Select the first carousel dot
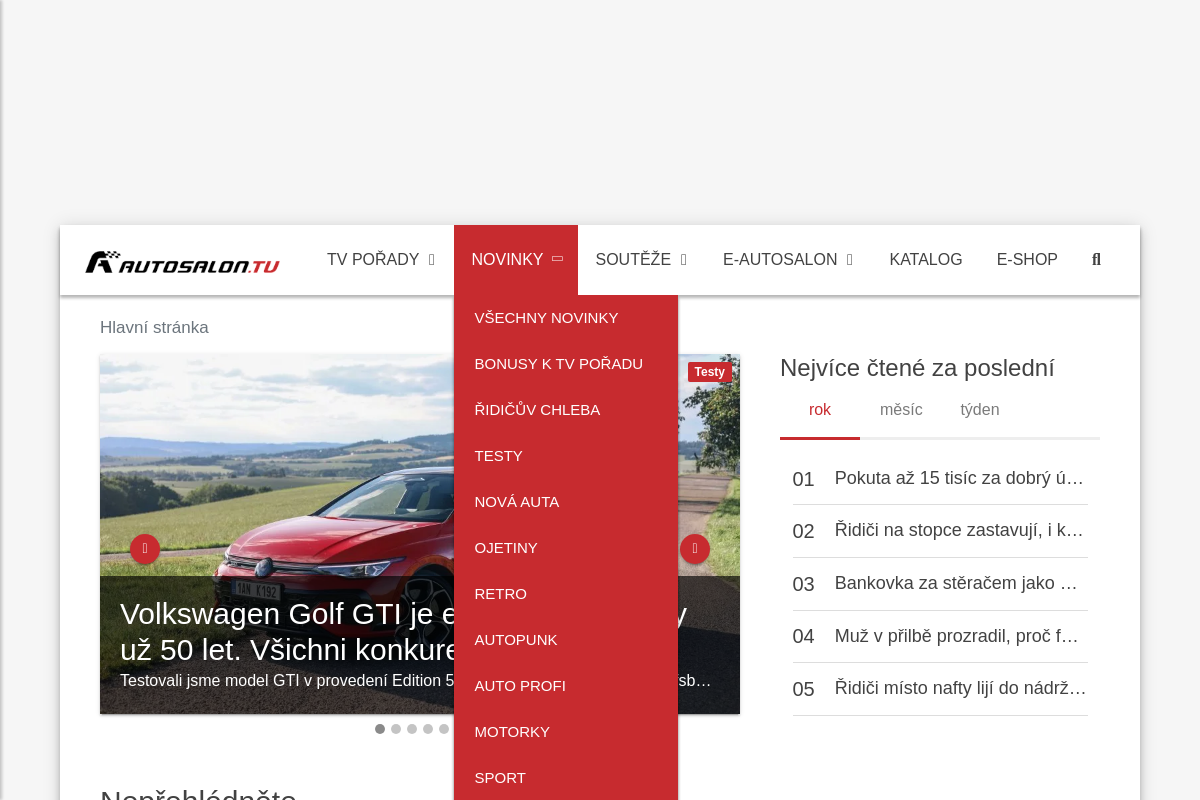The width and height of the screenshot is (1200, 800). [380, 729]
